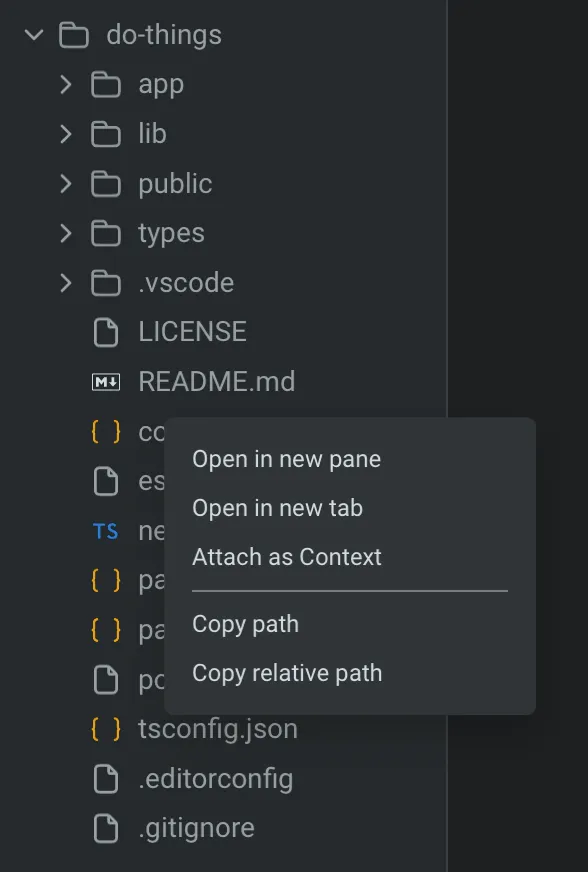Expand the app folder
588x872 pixels.
65,84
